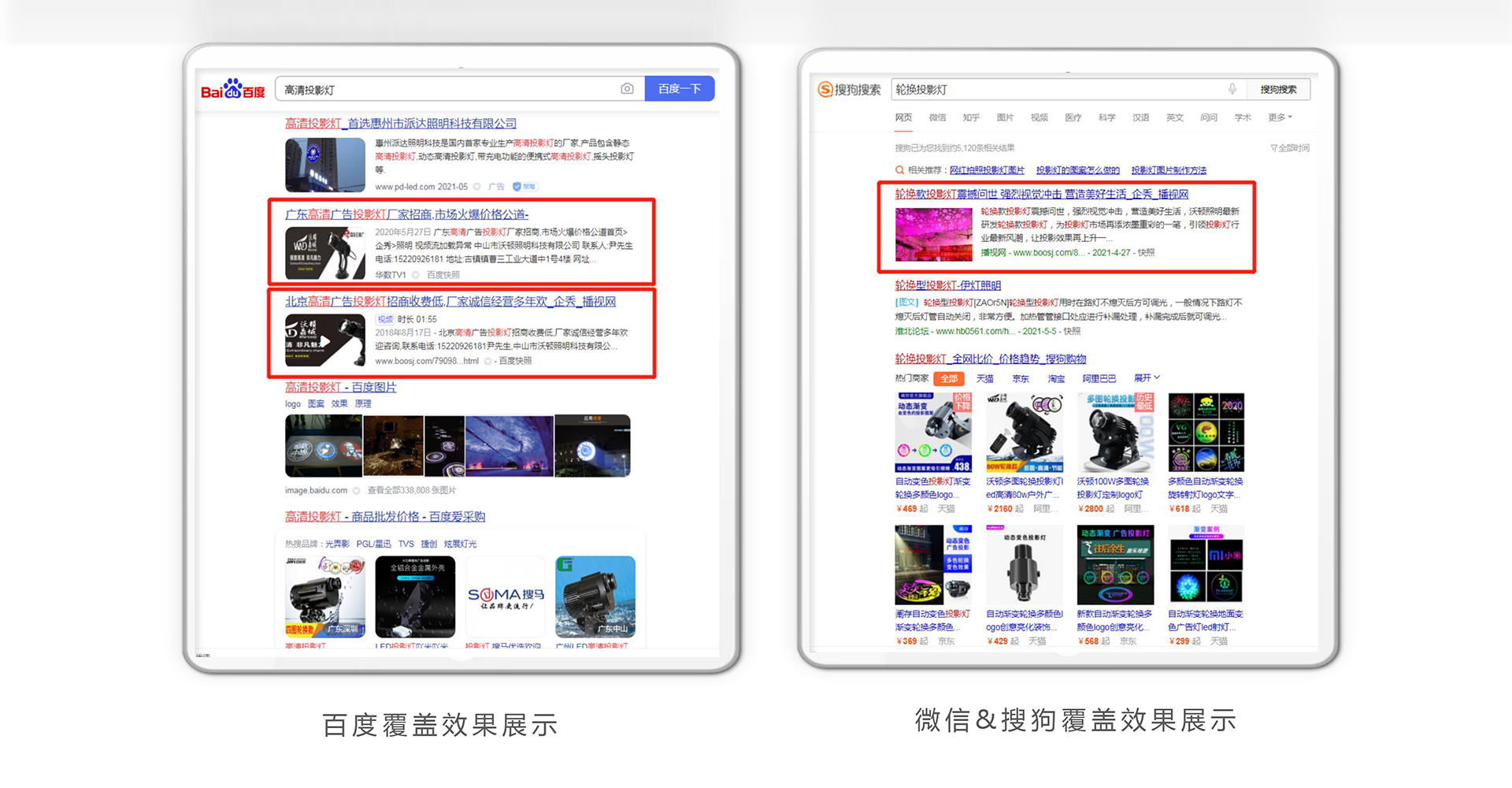Switch to the 医疗 tab in Sogou
The width and height of the screenshot is (1512, 788).
[1073, 117]
